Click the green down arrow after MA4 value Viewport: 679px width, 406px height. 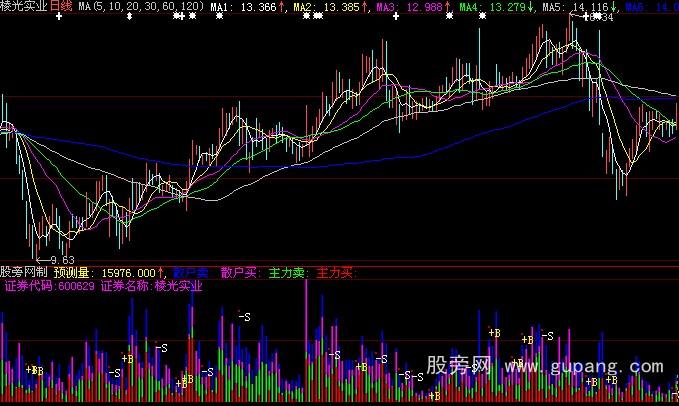click(x=531, y=7)
